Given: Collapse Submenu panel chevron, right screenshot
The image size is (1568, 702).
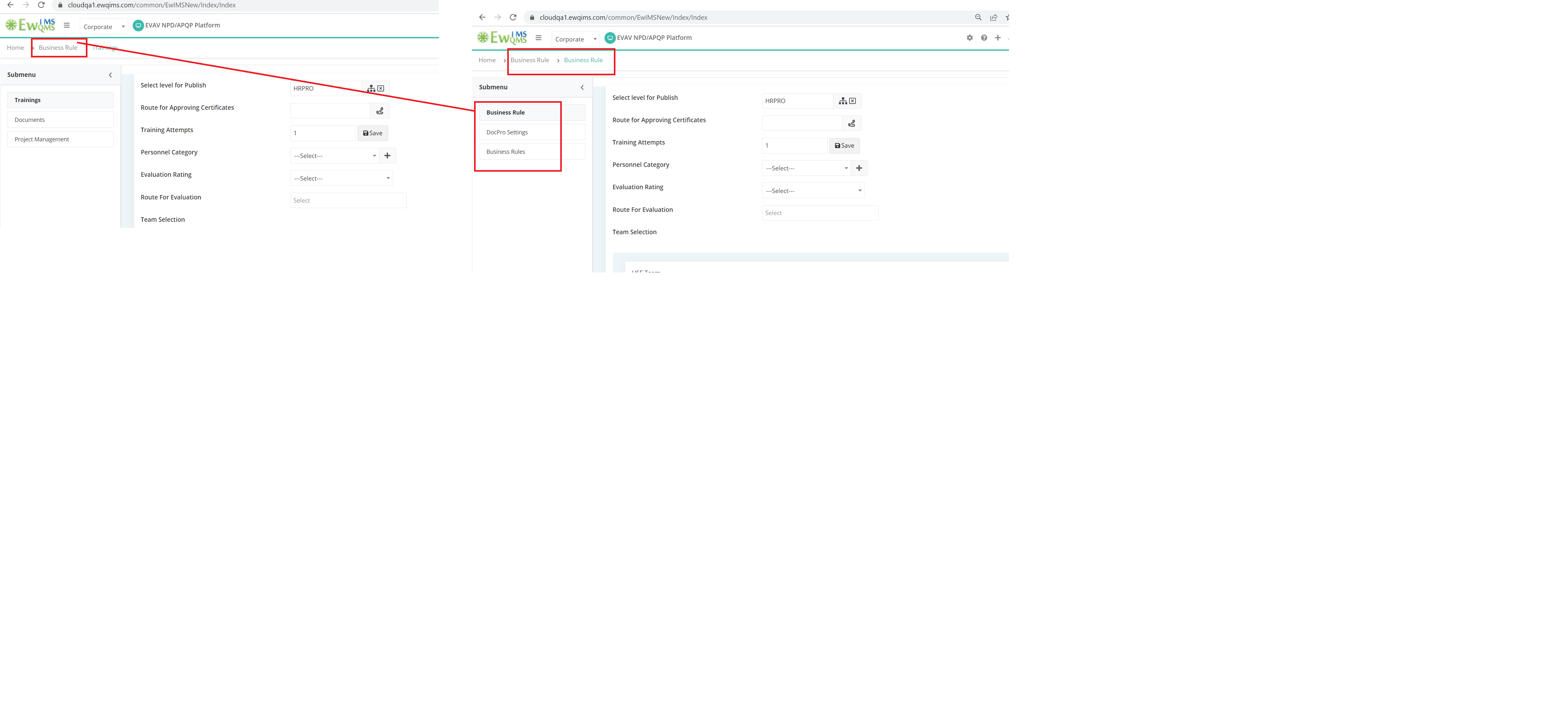Looking at the screenshot, I should pos(582,88).
